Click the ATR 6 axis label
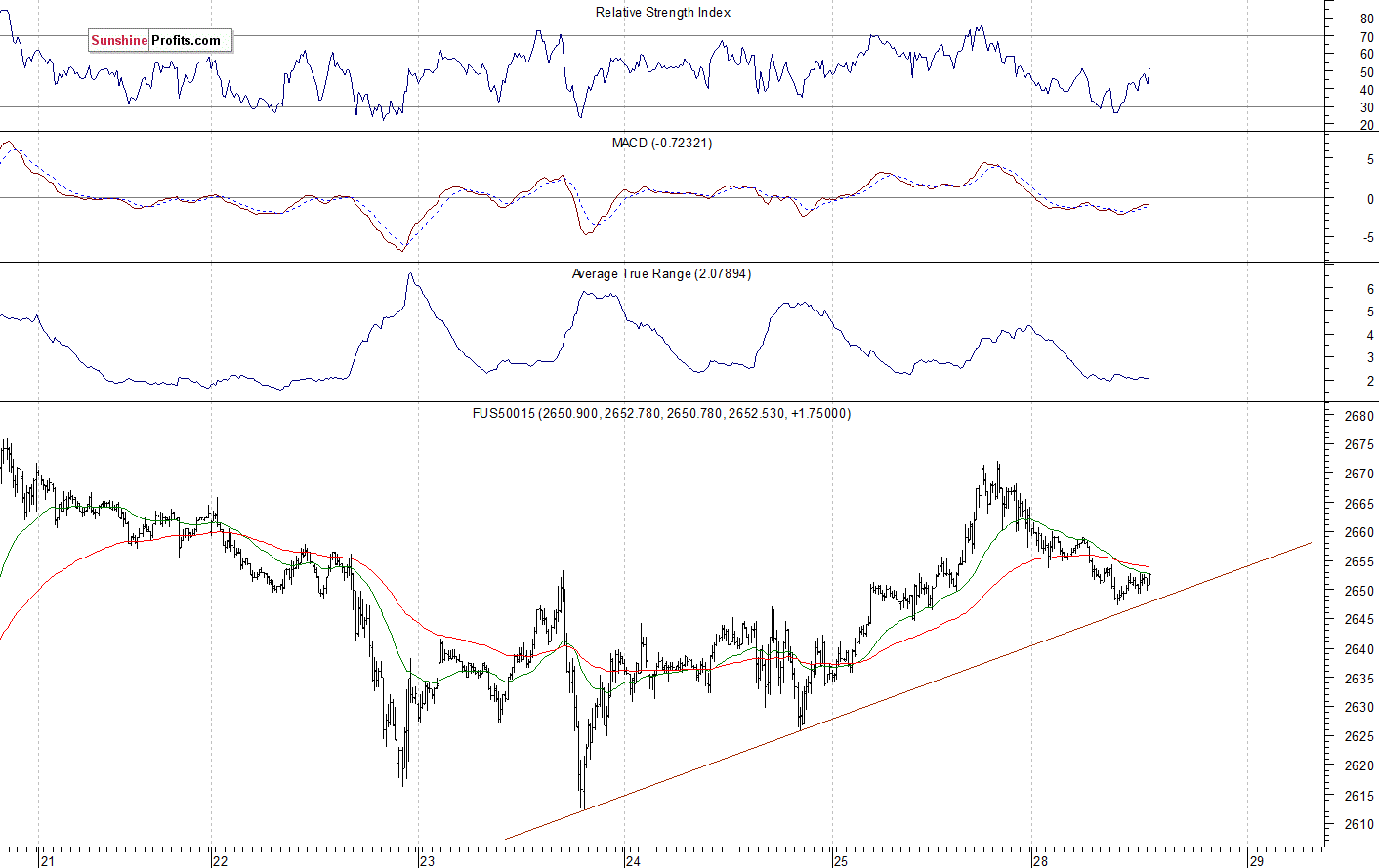 (1370, 290)
